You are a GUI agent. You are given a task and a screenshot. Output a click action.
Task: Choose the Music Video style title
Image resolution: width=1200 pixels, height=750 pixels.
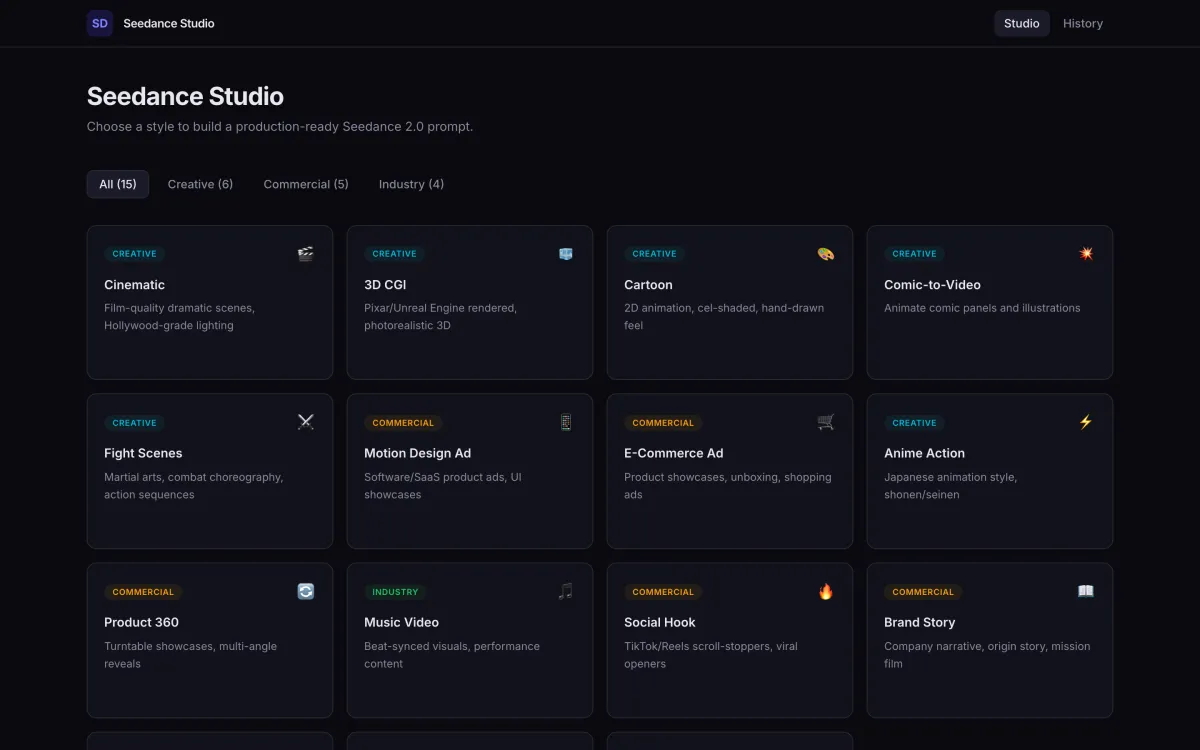coord(401,622)
